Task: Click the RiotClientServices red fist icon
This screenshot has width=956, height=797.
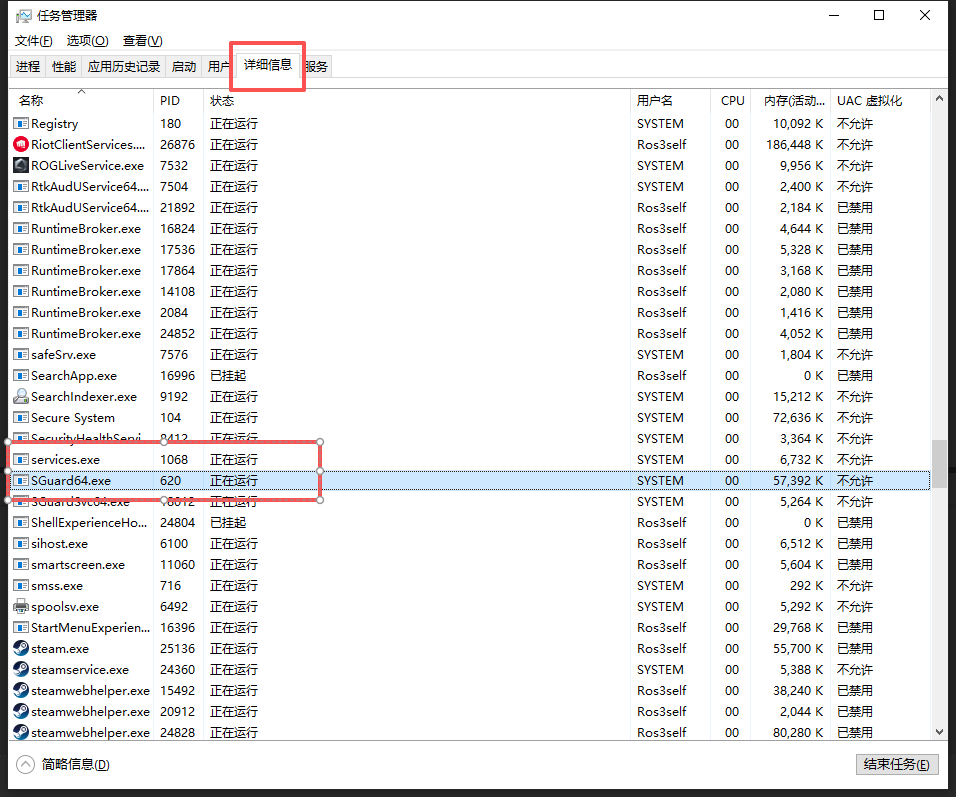Action: point(21,145)
